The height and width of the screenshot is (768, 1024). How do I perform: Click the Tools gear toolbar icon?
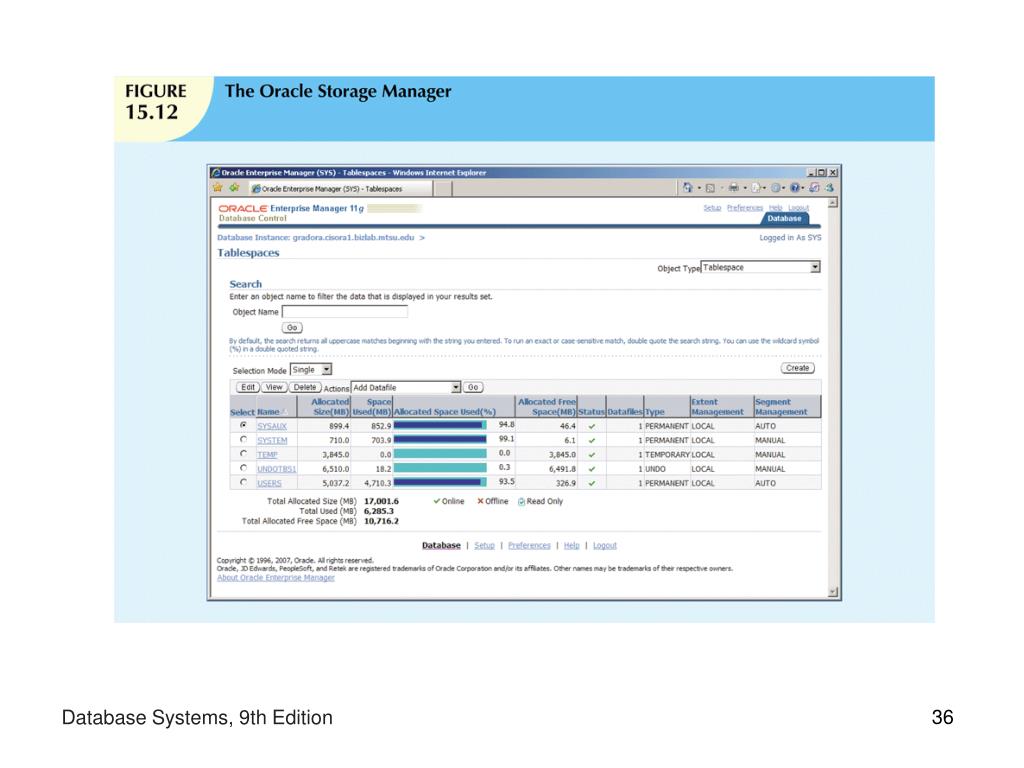[x=775, y=188]
